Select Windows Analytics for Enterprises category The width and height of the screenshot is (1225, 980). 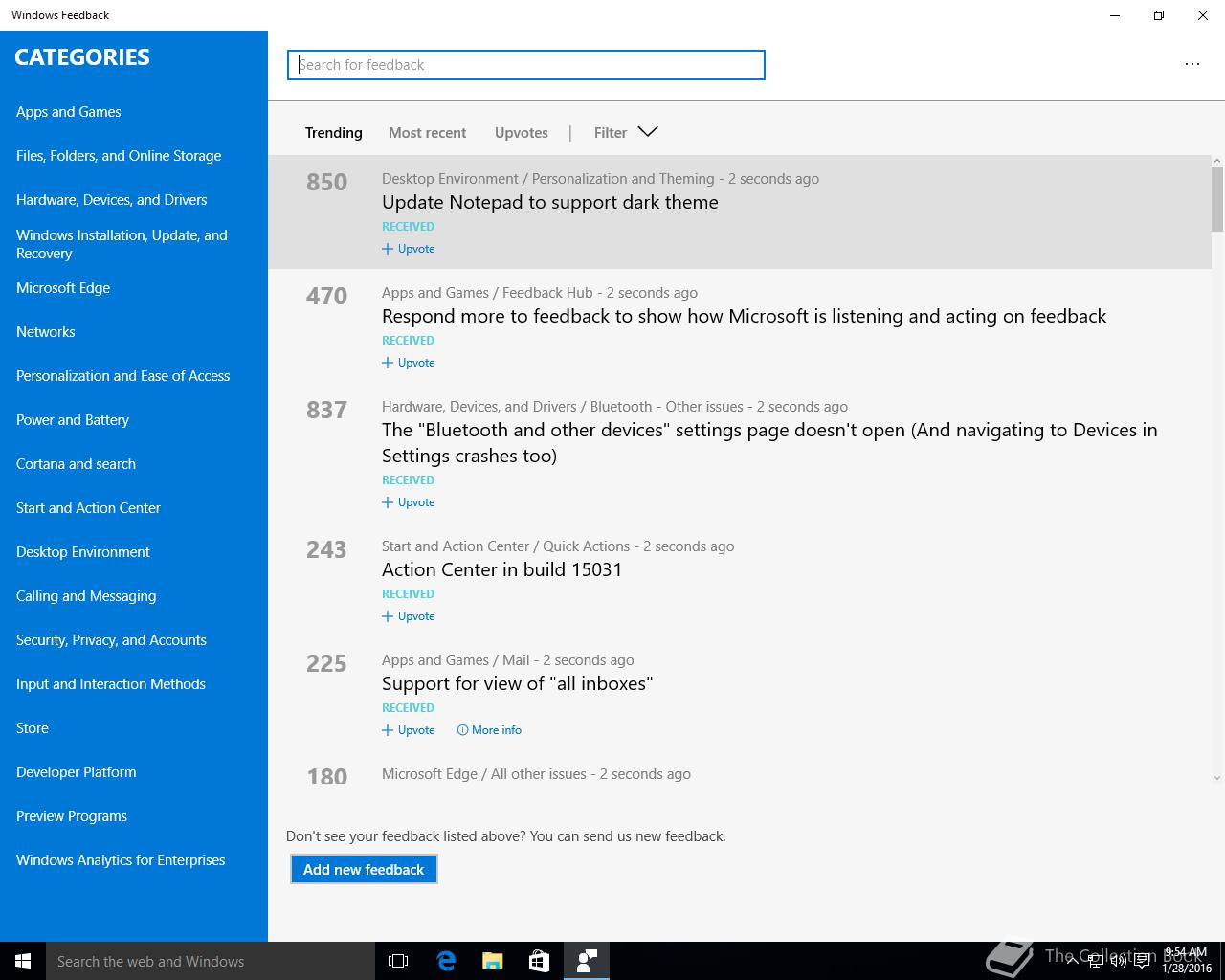121,860
